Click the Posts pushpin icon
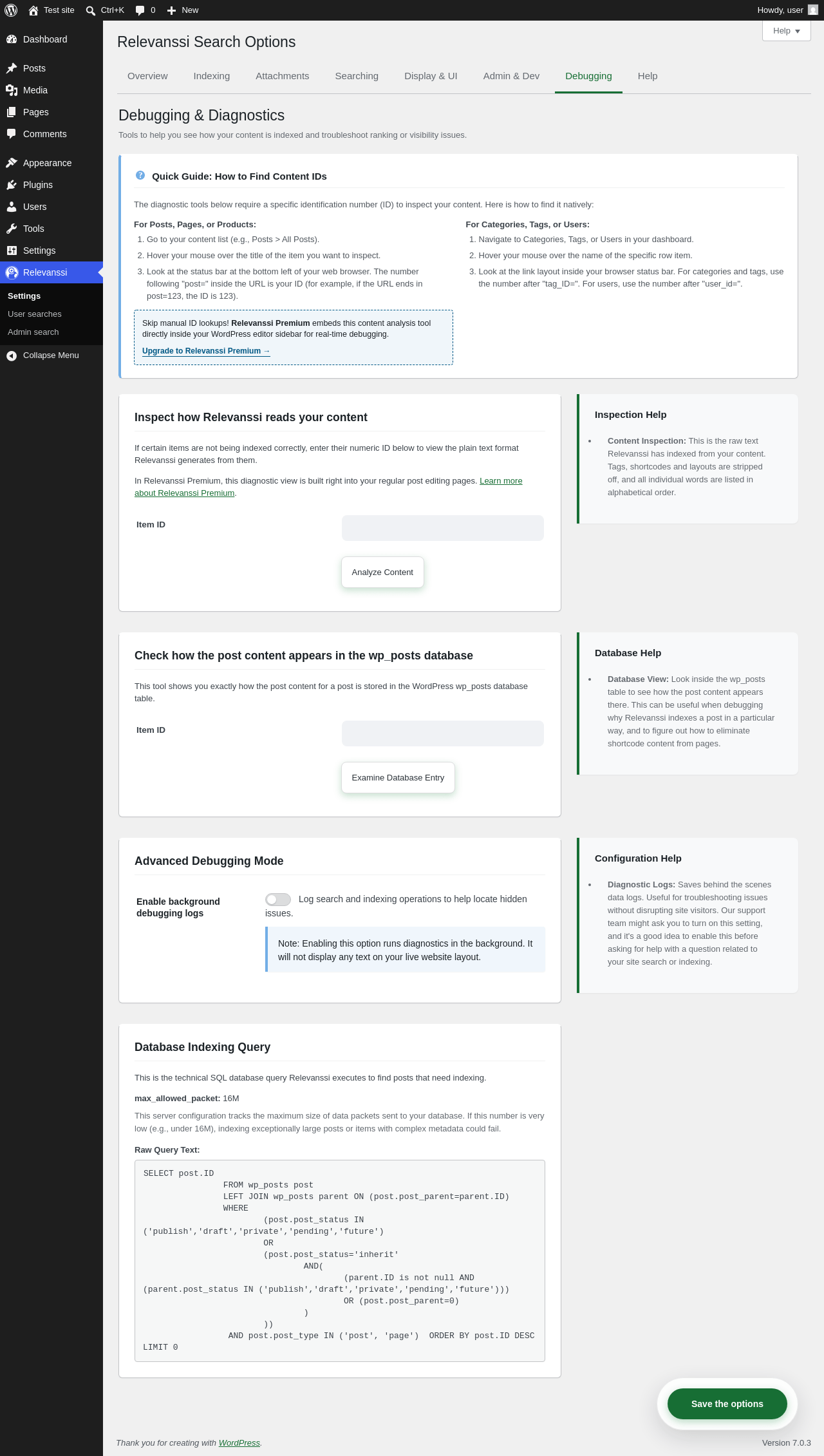The width and height of the screenshot is (824, 1456). (x=12, y=68)
